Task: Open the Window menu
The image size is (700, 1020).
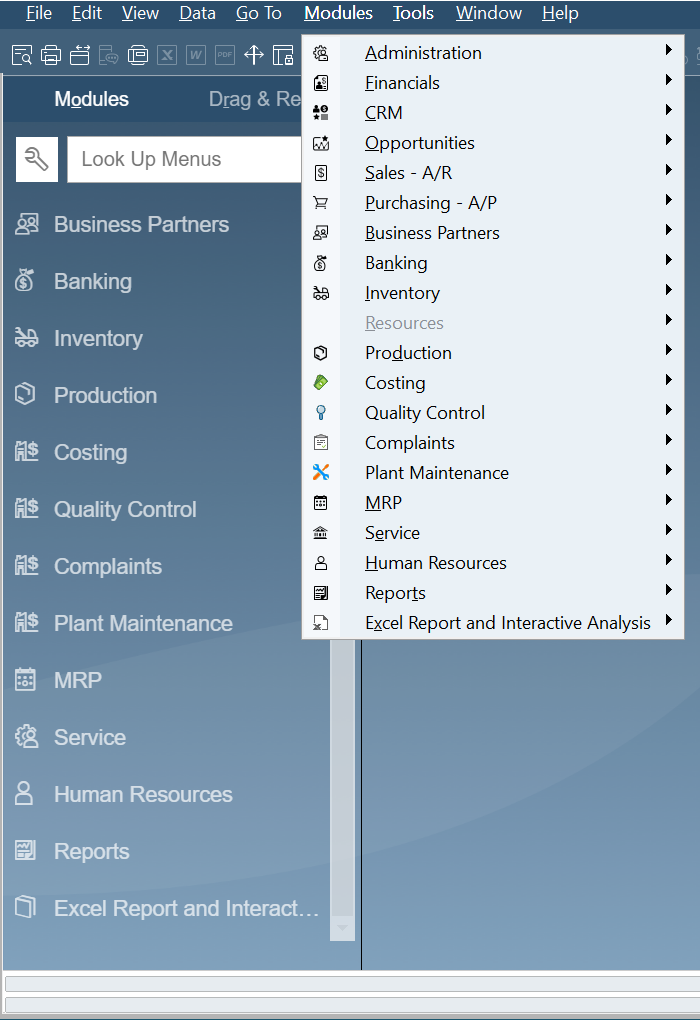Action: [488, 14]
